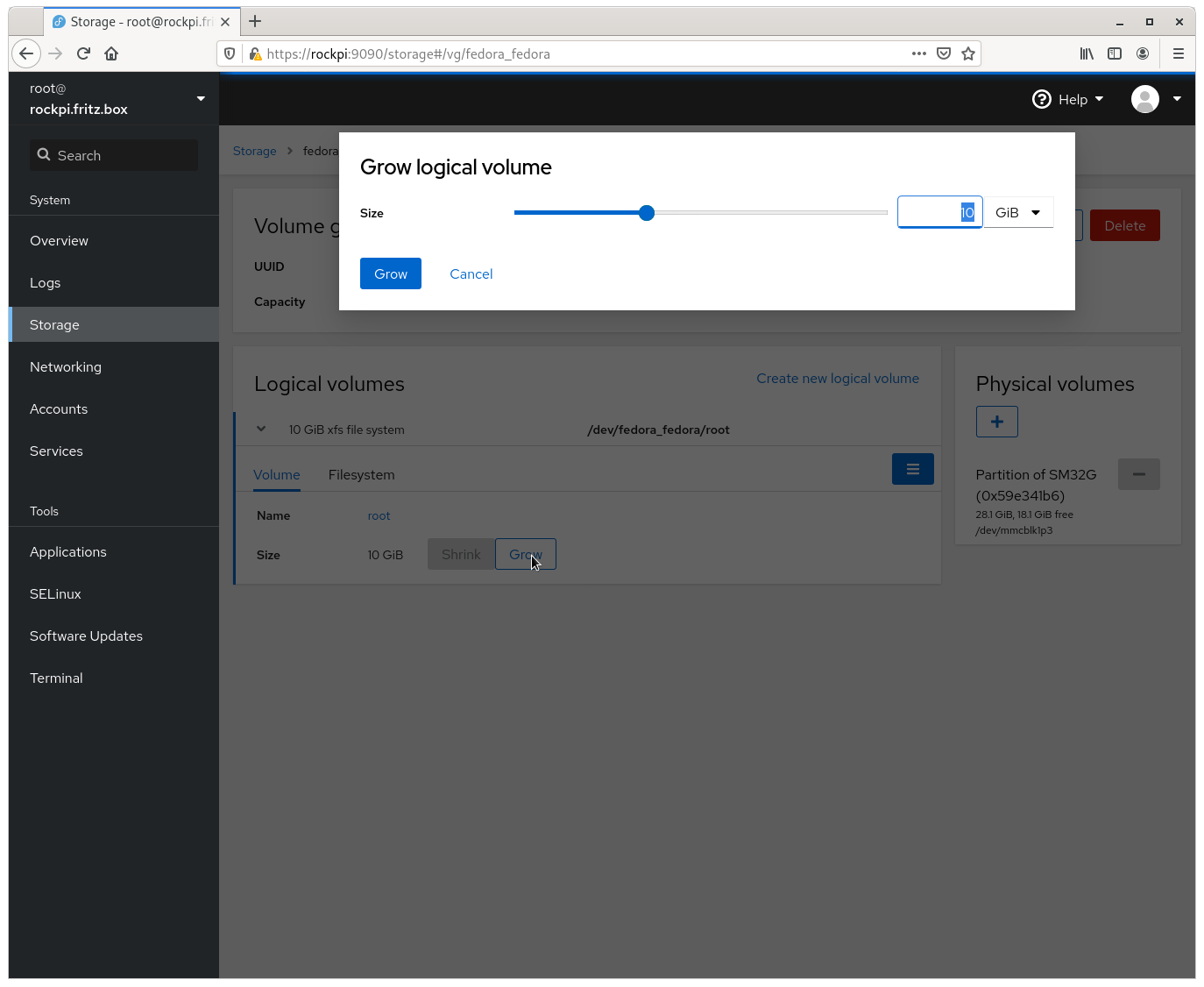Reload the page with refresh icon
The image size is (1204, 987).
(83, 53)
